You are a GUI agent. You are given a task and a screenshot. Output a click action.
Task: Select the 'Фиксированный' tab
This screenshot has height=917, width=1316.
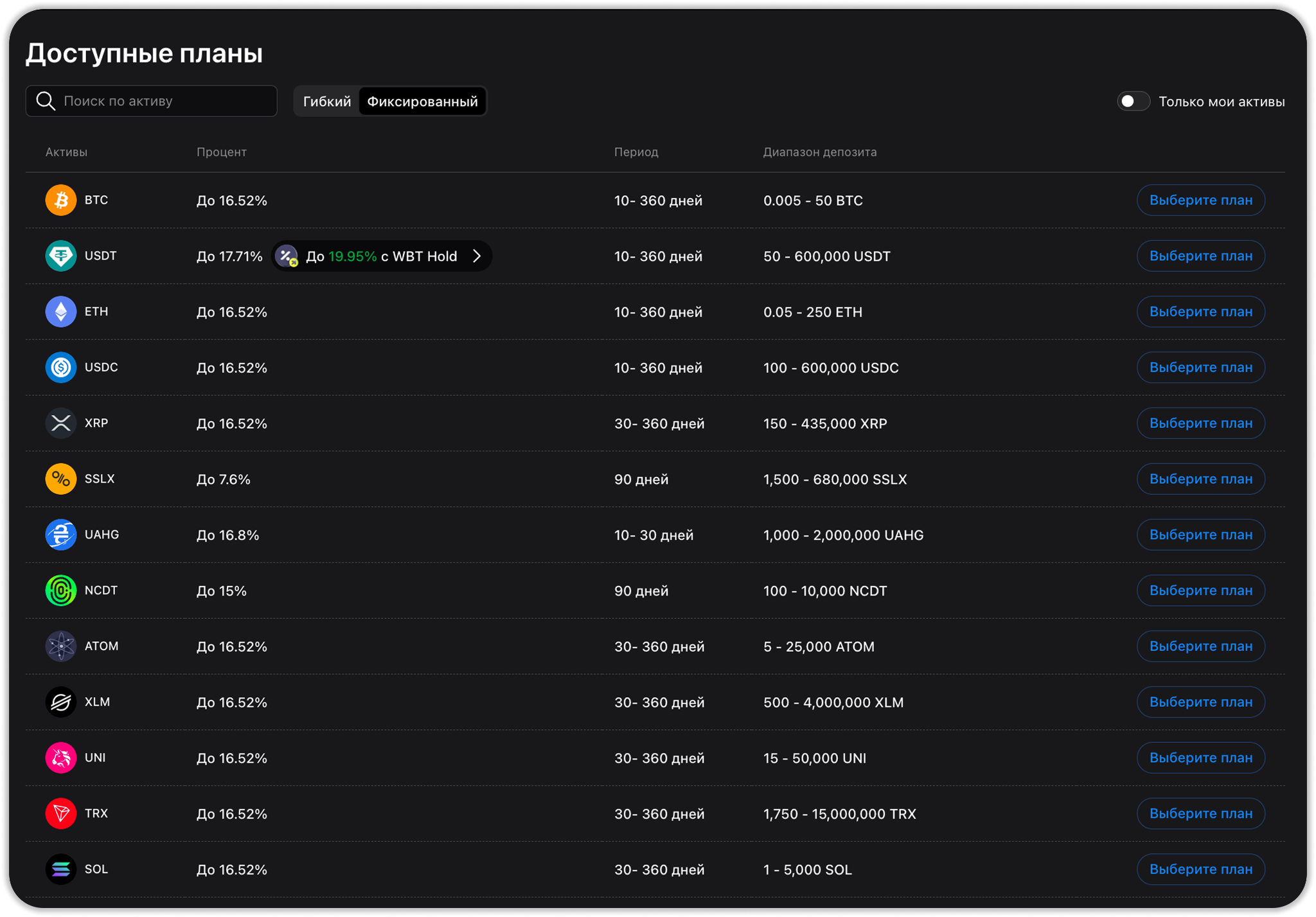tap(422, 102)
